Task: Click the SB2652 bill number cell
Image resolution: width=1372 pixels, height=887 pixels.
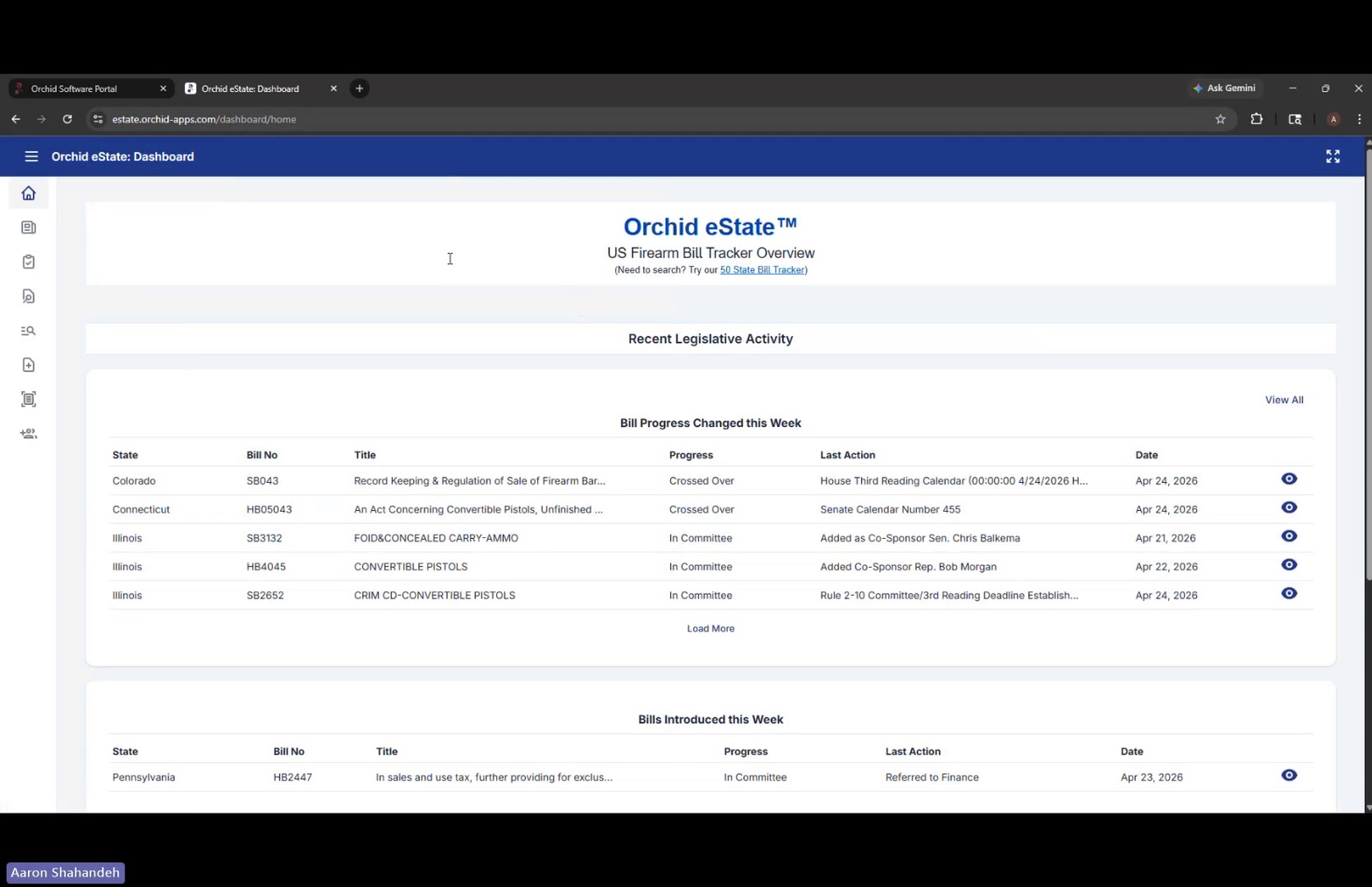Action: (x=265, y=596)
